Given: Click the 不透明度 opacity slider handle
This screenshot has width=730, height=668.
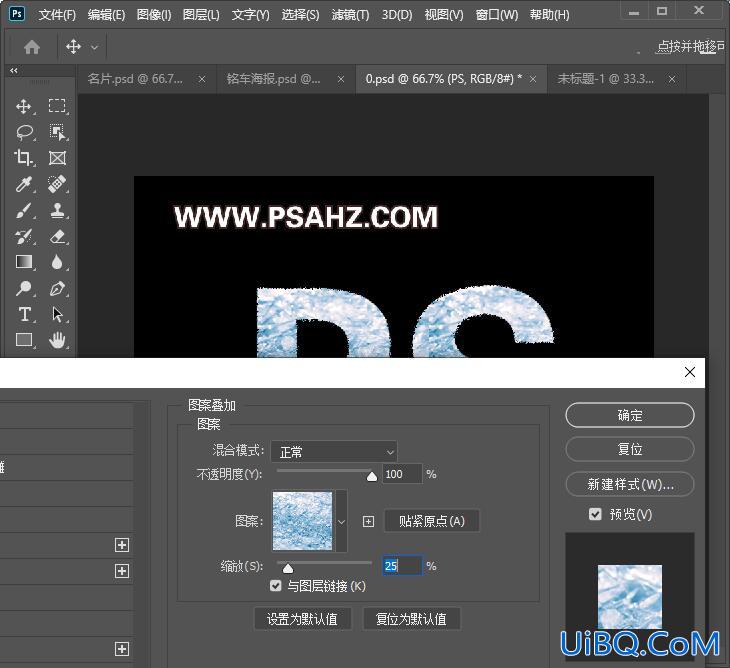Looking at the screenshot, I should (372, 476).
